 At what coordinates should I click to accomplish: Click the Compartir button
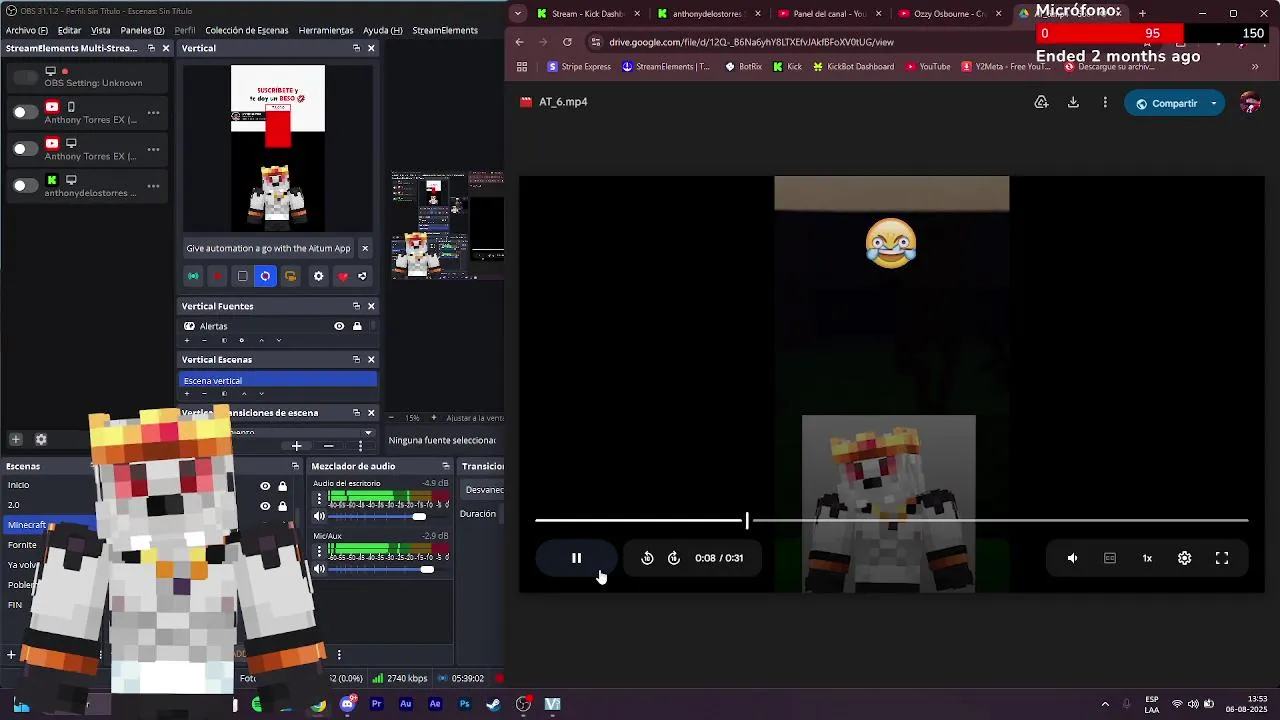(x=1165, y=103)
